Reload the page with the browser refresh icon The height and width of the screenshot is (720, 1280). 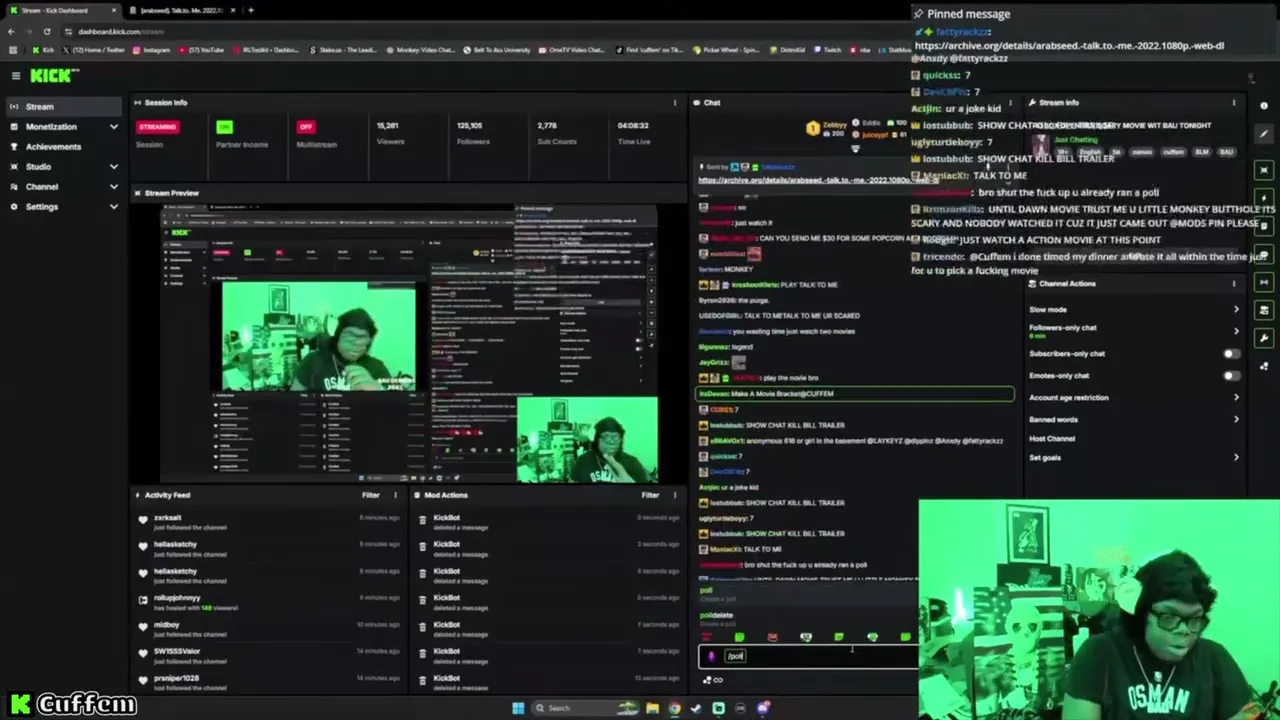point(47,31)
